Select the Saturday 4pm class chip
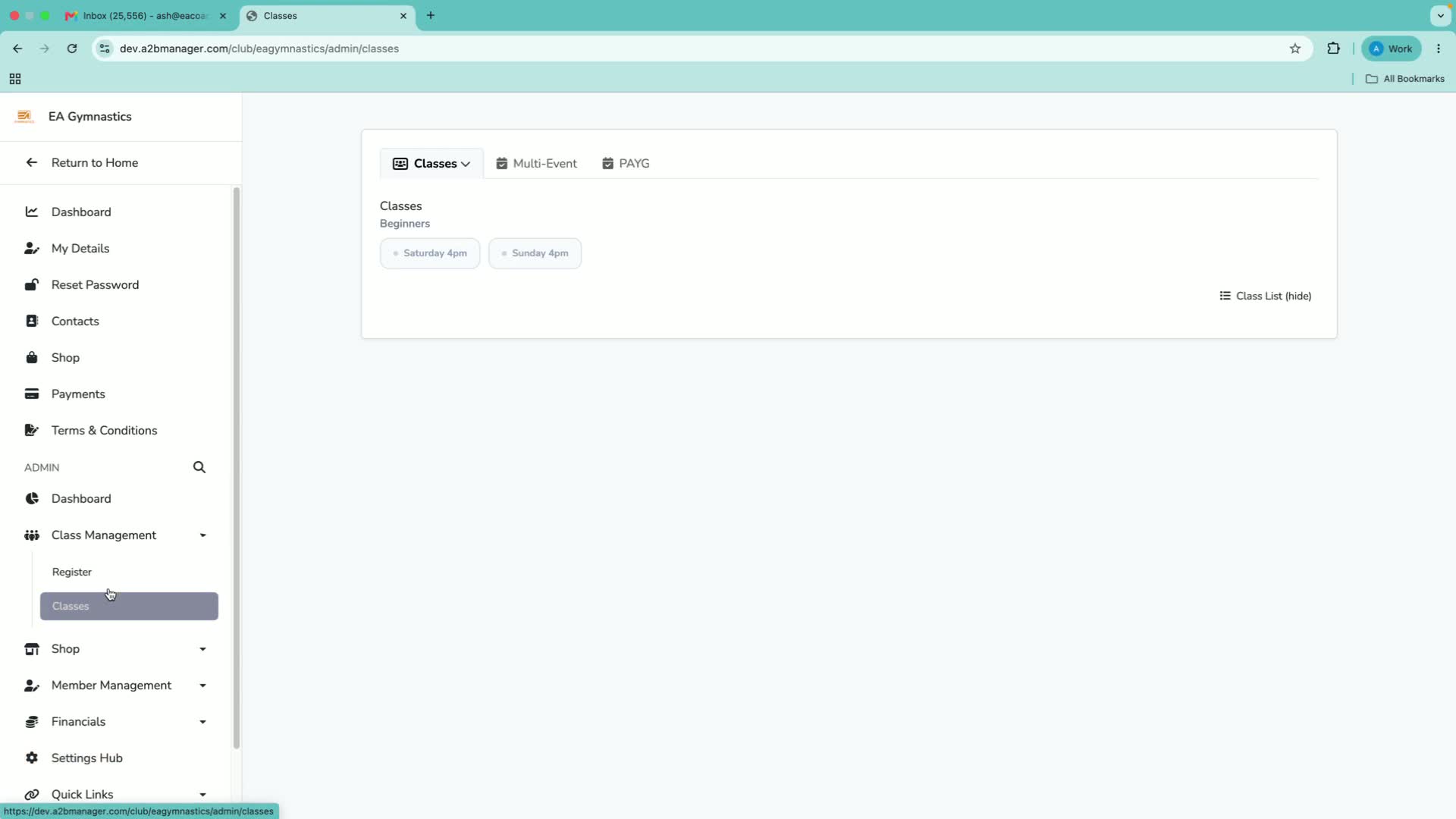1456x819 pixels. click(430, 253)
